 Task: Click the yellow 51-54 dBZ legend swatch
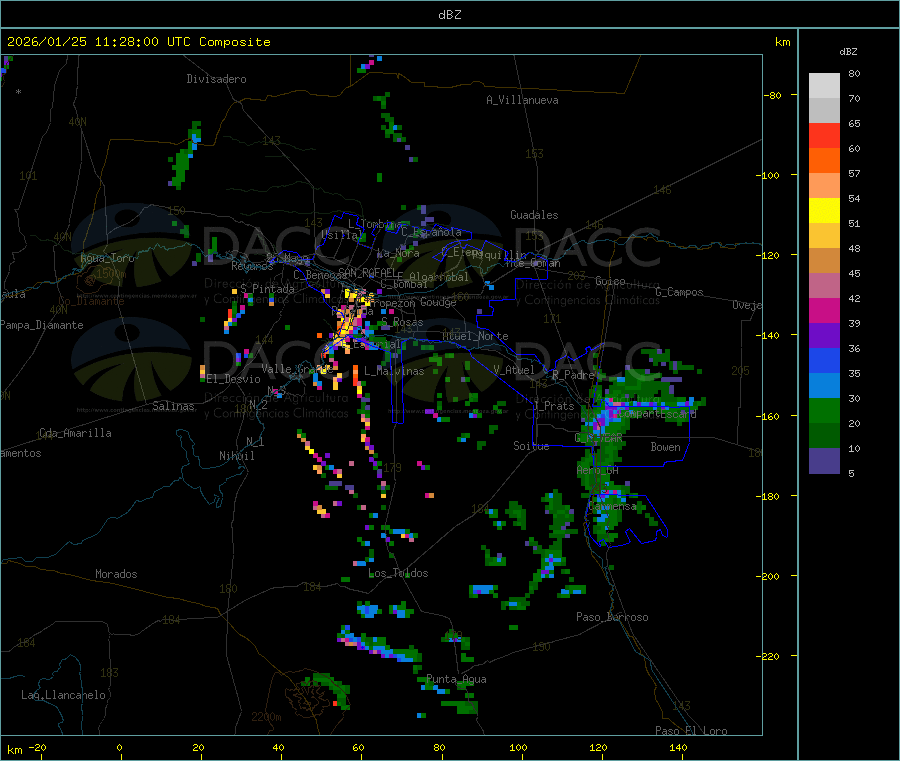coord(824,211)
